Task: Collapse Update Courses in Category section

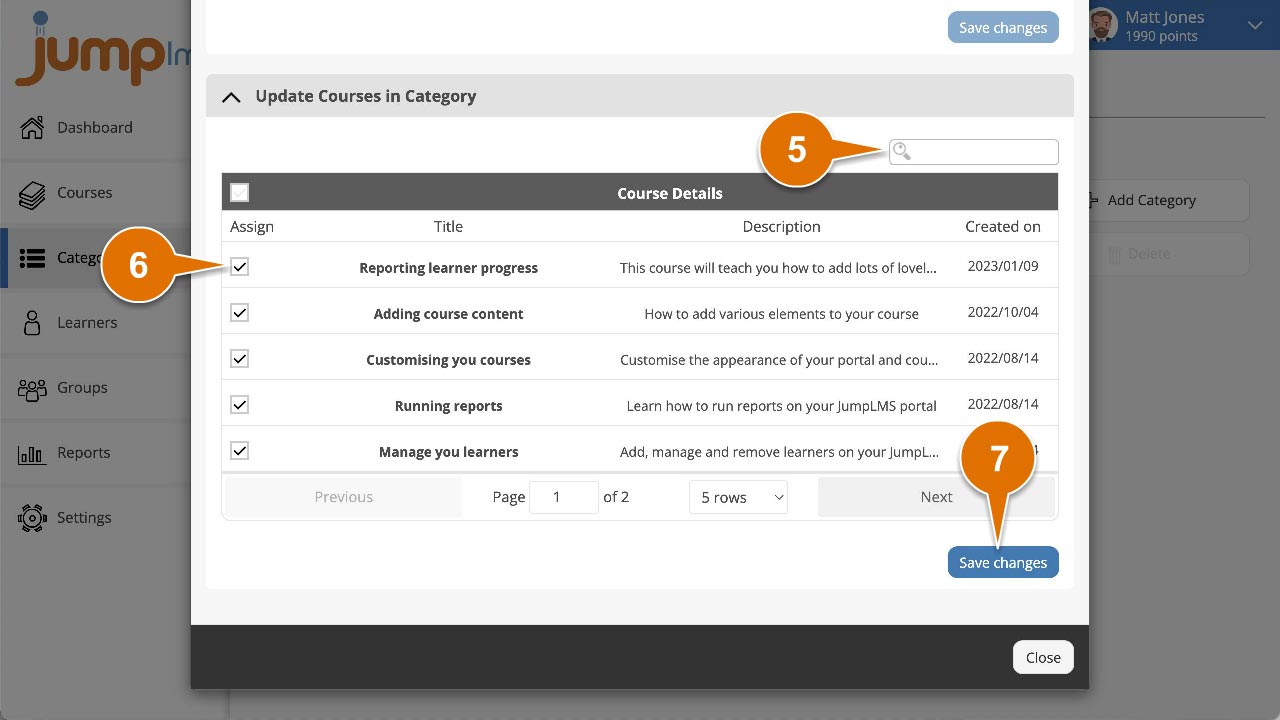Action: (x=231, y=97)
